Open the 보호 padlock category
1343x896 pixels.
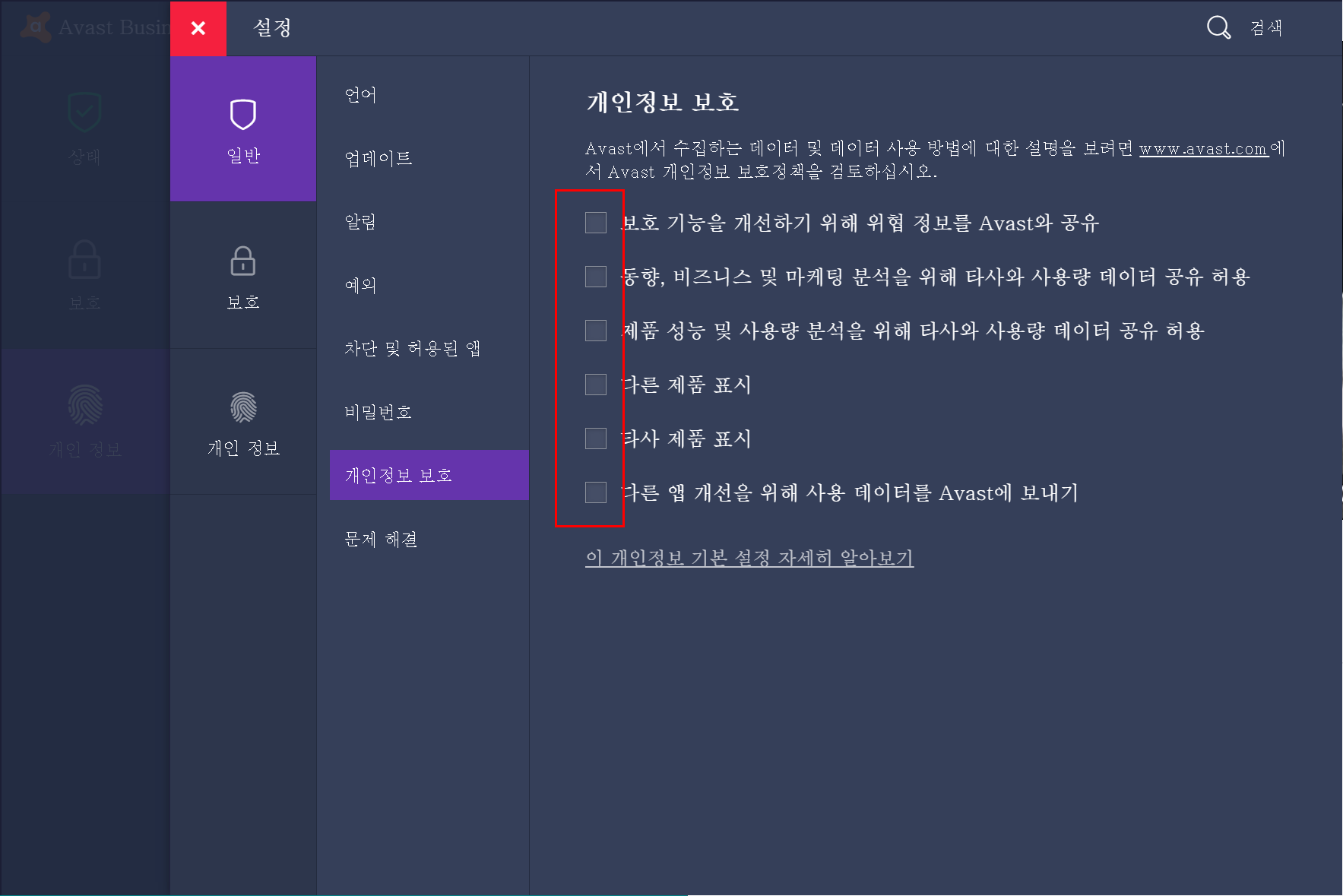pyautogui.click(x=243, y=276)
